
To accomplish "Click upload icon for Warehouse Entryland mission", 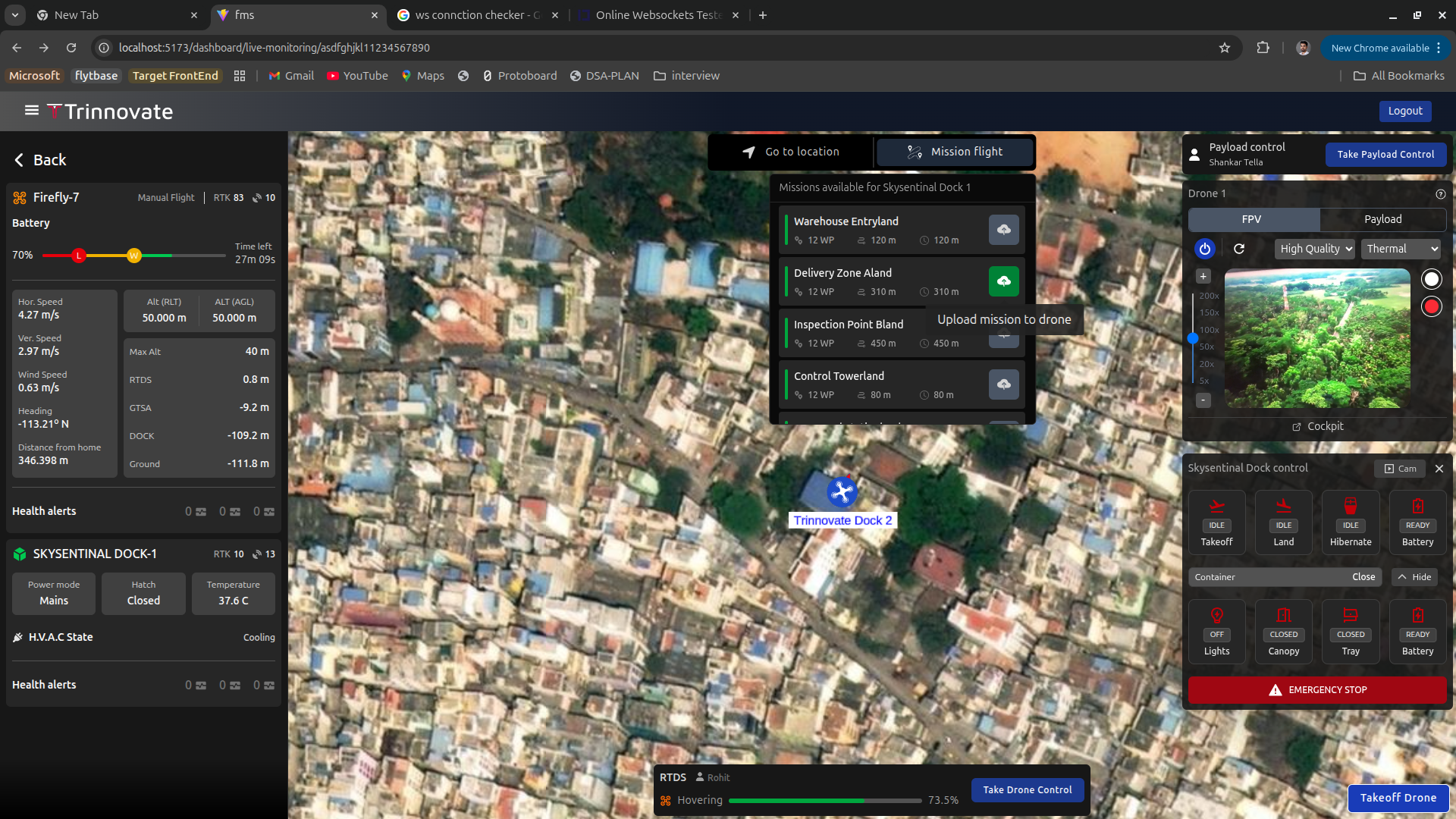I will coord(1003,230).
